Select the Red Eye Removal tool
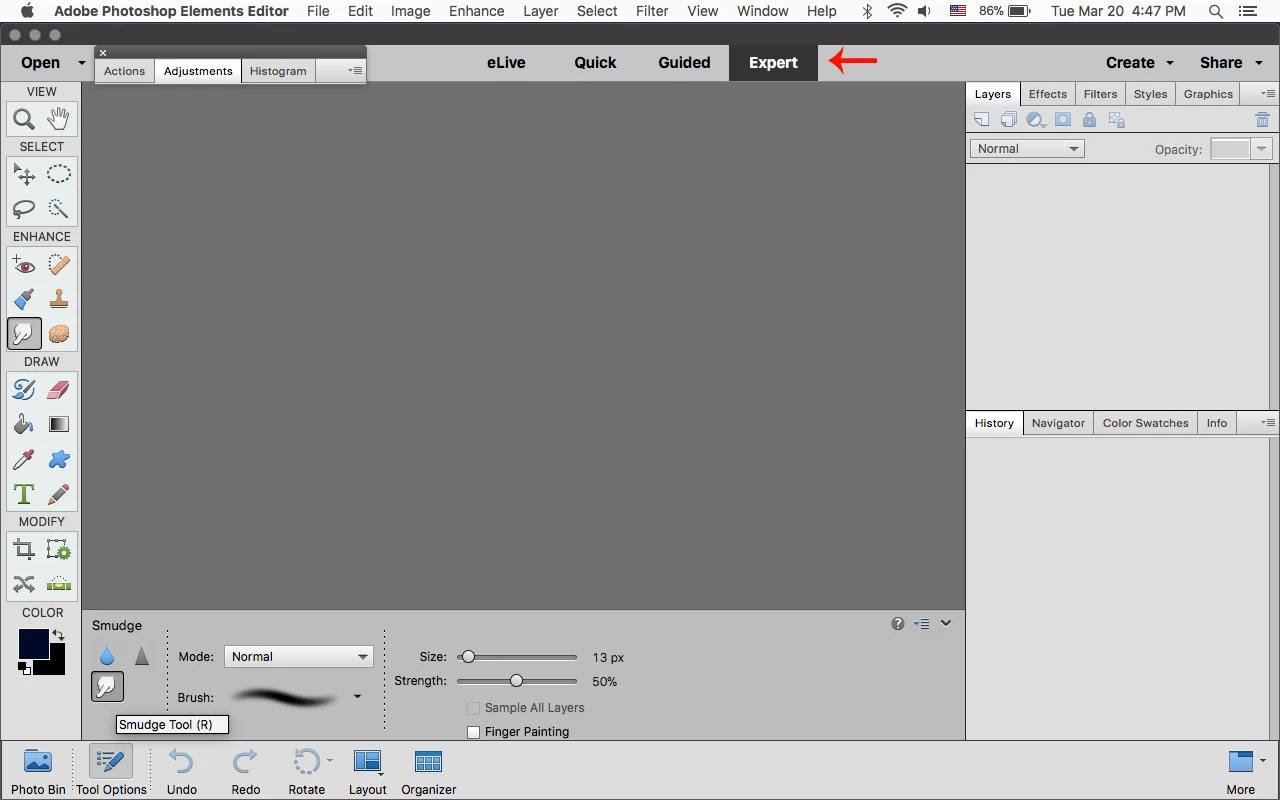Screen dimensions: 1280x800 click(24, 265)
